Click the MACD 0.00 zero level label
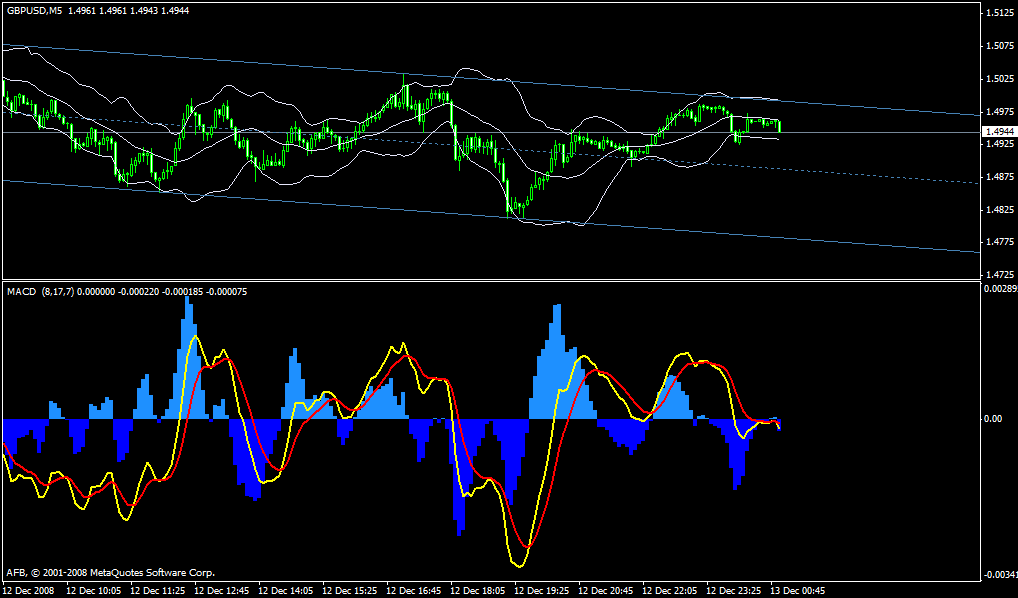The height and width of the screenshot is (598, 1018). point(993,419)
